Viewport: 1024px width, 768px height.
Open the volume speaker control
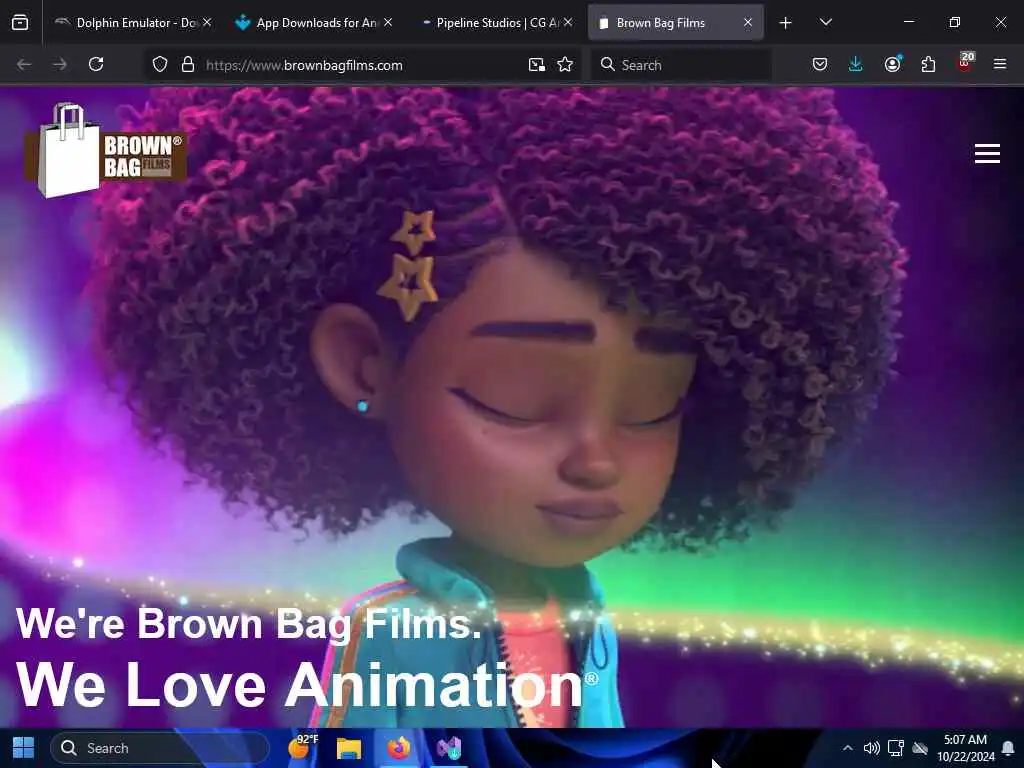tap(871, 748)
